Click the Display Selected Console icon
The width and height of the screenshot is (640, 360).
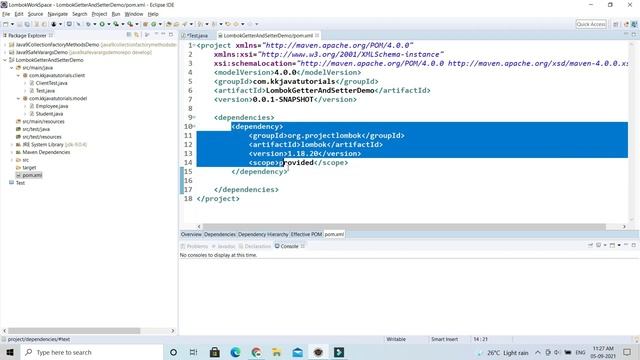tap(599, 245)
